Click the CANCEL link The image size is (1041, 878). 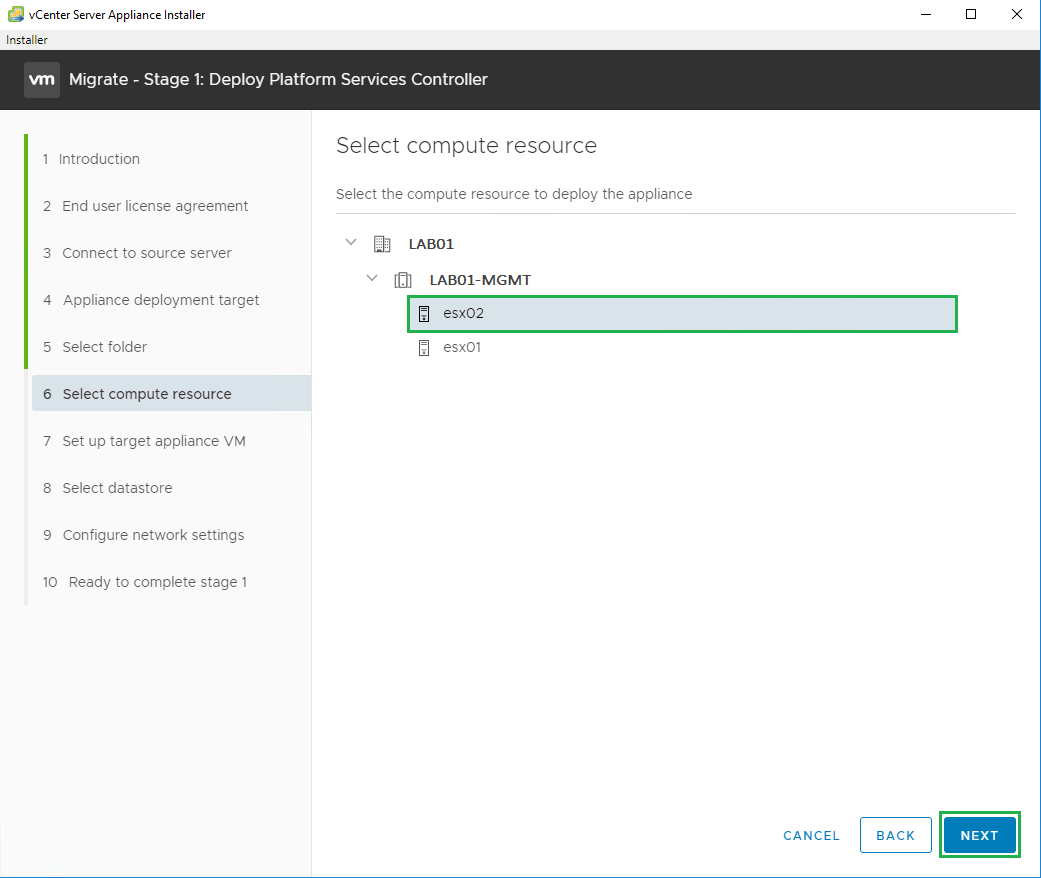[811, 836]
